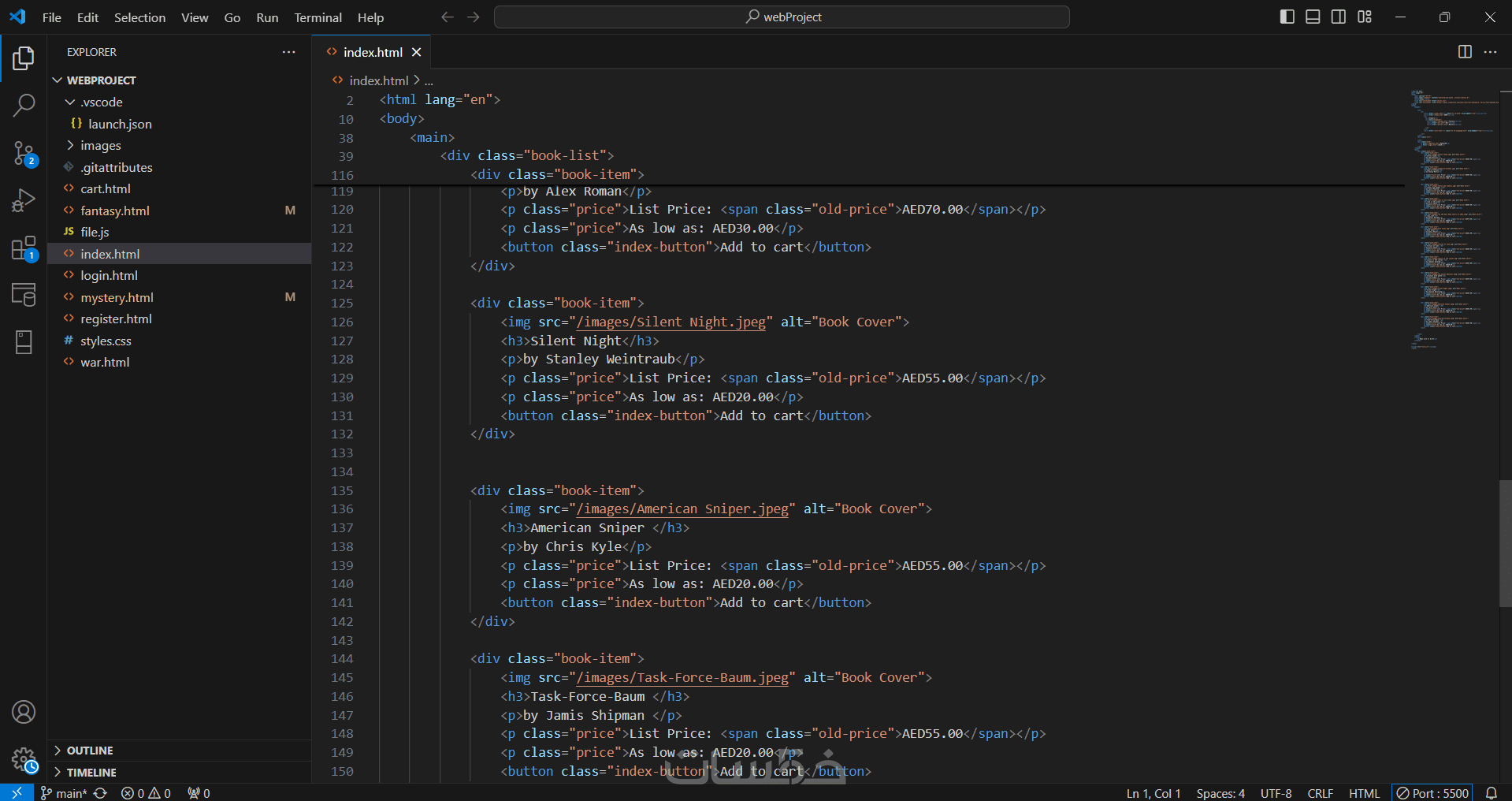Click the split editor right icon
This screenshot has height=801, width=1512.
coord(1465,52)
